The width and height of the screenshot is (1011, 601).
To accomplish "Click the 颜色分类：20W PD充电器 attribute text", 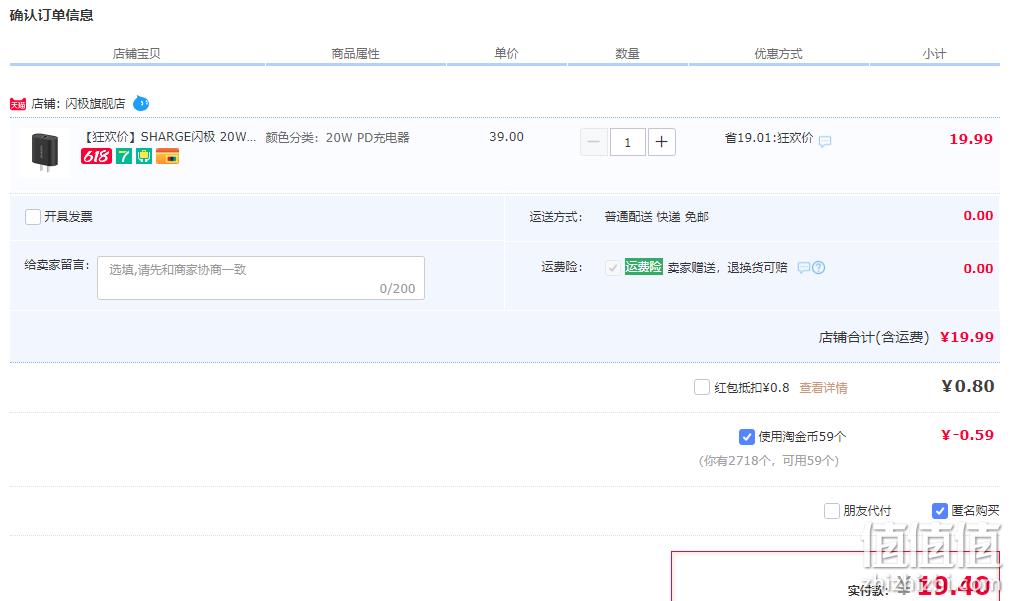I will tap(337, 137).
